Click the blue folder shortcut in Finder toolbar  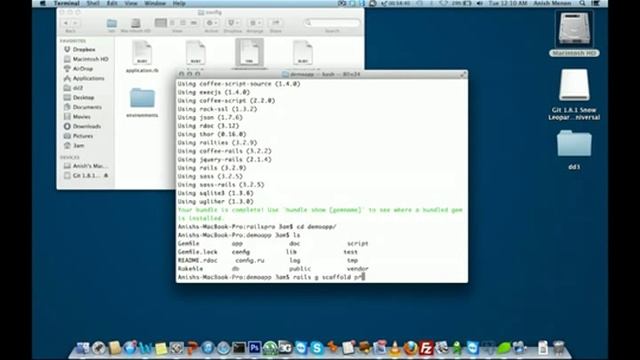pyautogui.click(x=111, y=23)
